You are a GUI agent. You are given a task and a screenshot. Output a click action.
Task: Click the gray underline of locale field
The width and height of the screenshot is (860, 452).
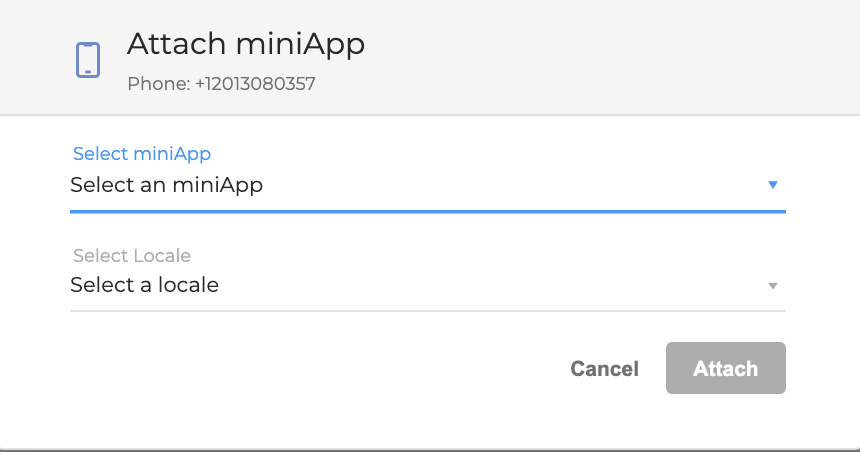[x=428, y=311]
